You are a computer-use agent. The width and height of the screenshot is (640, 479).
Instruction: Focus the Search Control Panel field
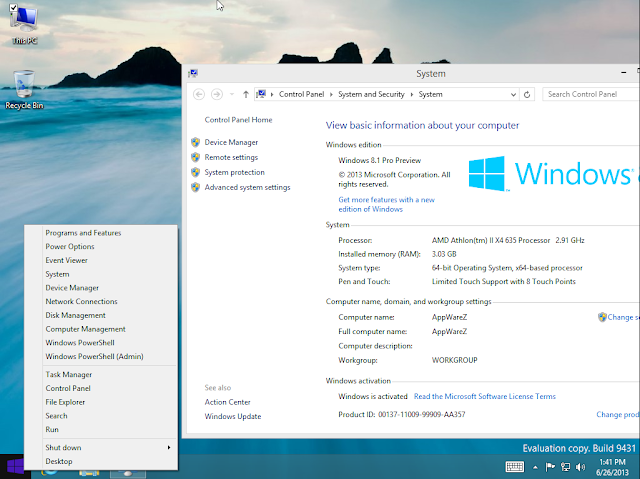point(591,94)
